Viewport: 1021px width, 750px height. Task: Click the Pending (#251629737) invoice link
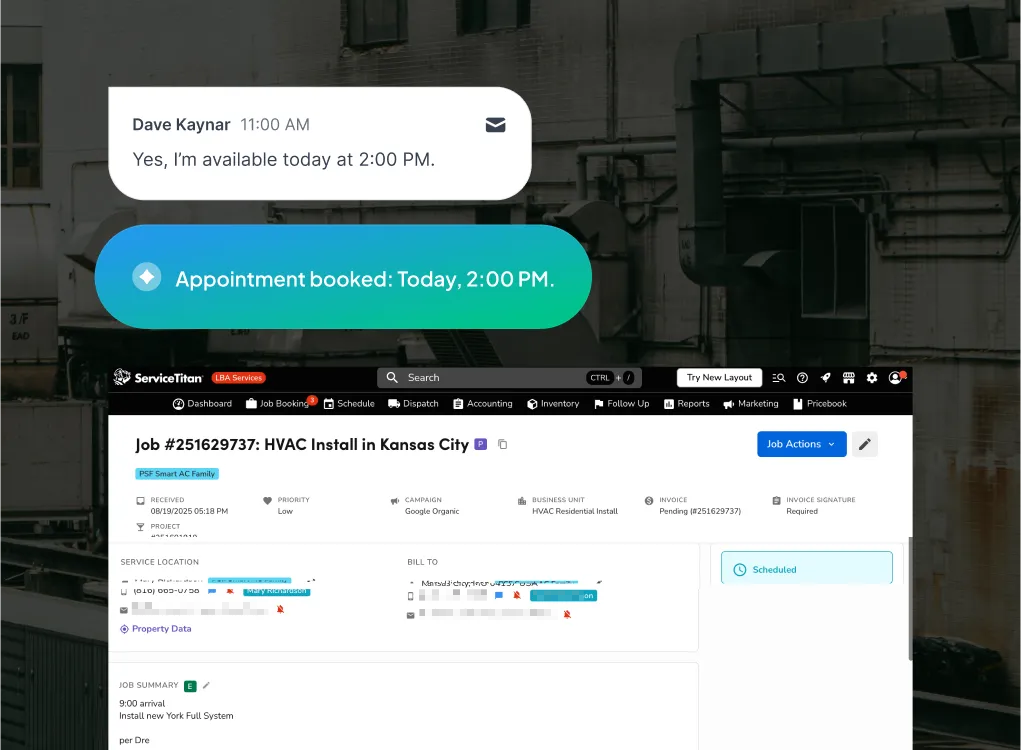(700, 511)
